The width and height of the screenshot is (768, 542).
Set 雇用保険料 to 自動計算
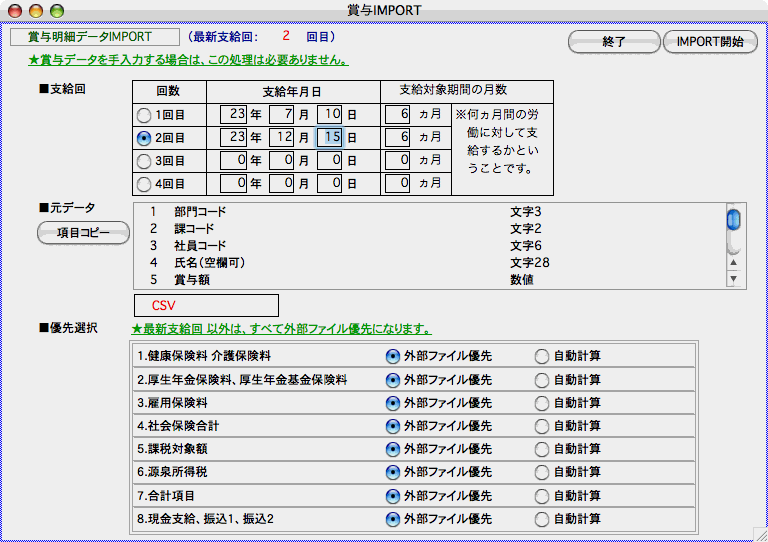[542, 403]
